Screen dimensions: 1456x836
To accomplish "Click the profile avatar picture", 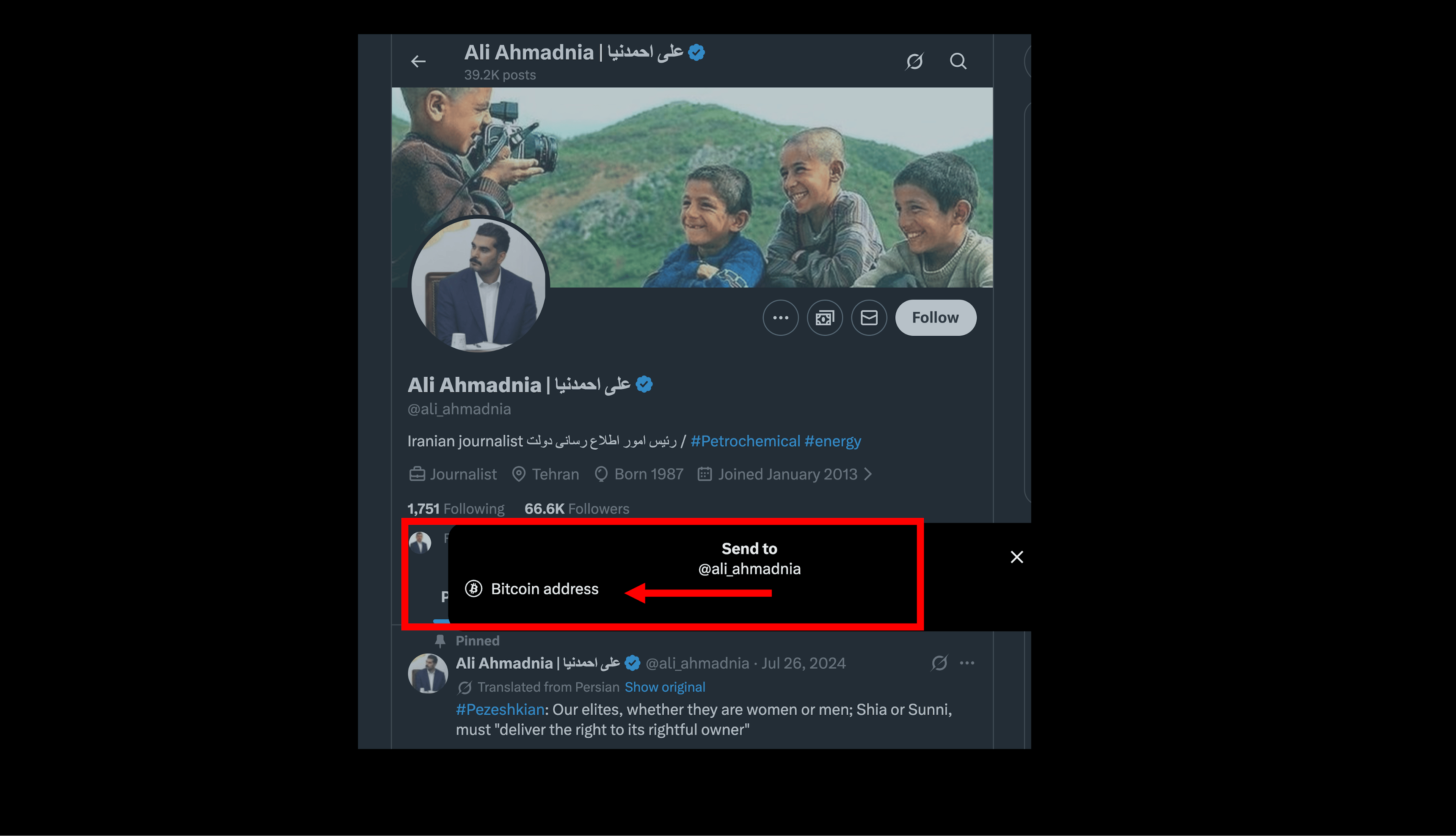I will (479, 284).
